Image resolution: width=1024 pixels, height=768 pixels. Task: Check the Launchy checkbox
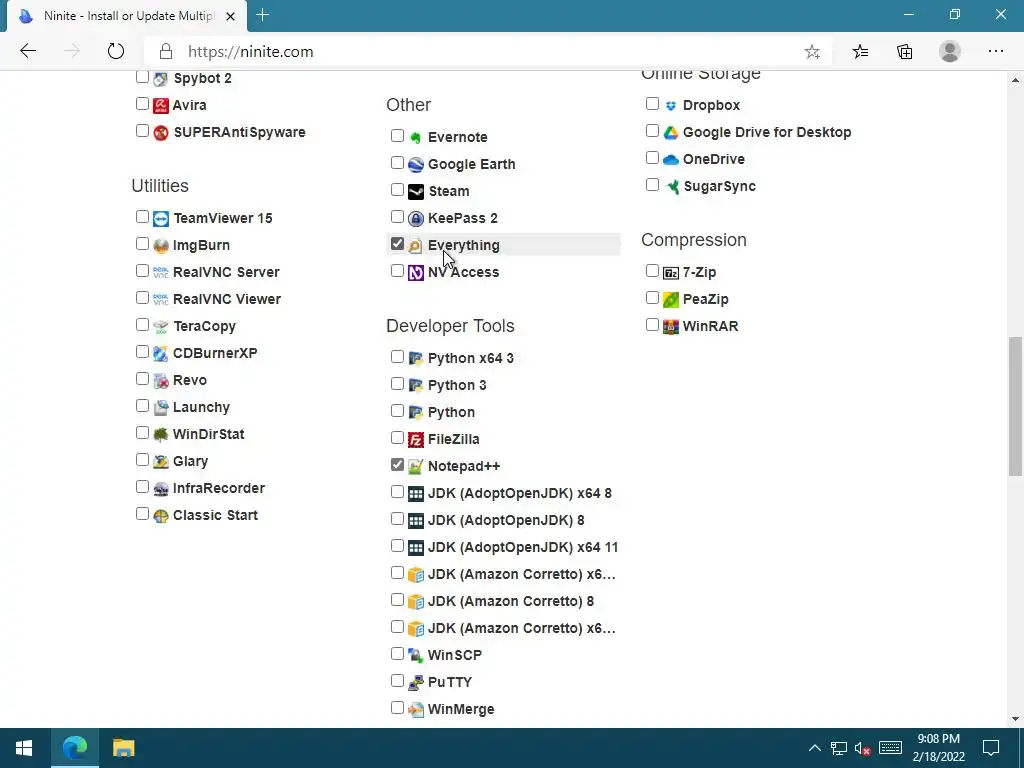[x=142, y=406]
